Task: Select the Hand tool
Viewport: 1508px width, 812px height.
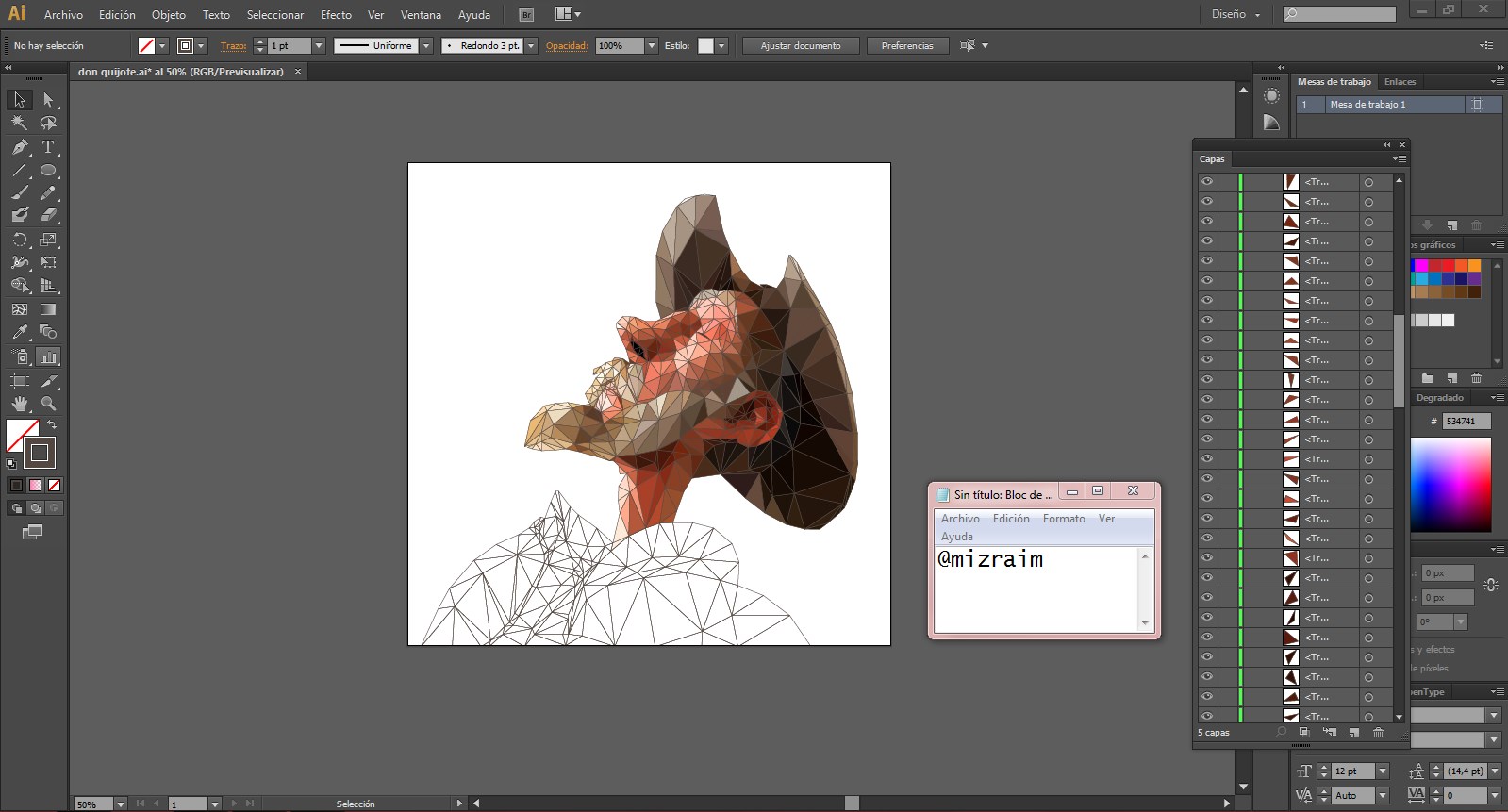Action: (20, 404)
